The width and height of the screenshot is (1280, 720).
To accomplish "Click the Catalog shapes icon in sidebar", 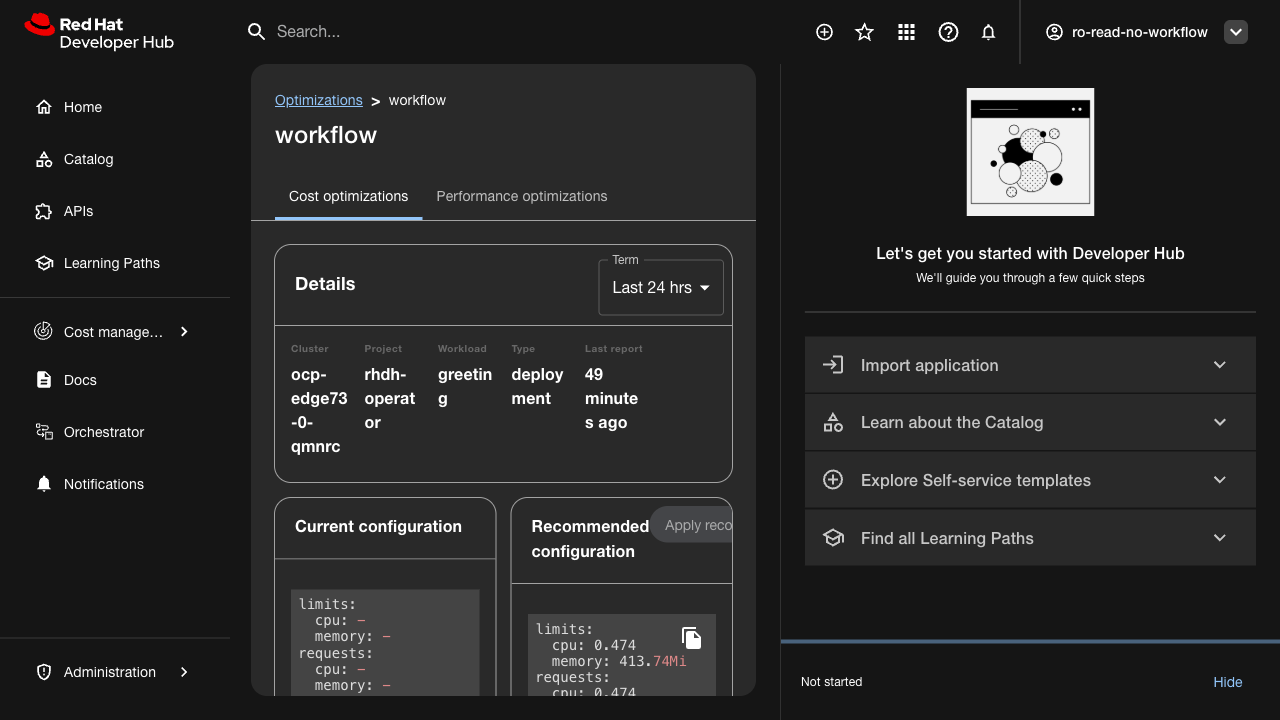I will click(x=44, y=159).
